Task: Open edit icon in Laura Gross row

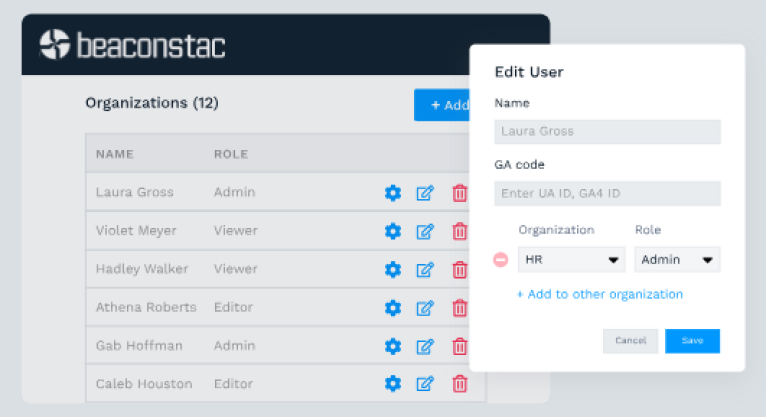Action: point(425,193)
